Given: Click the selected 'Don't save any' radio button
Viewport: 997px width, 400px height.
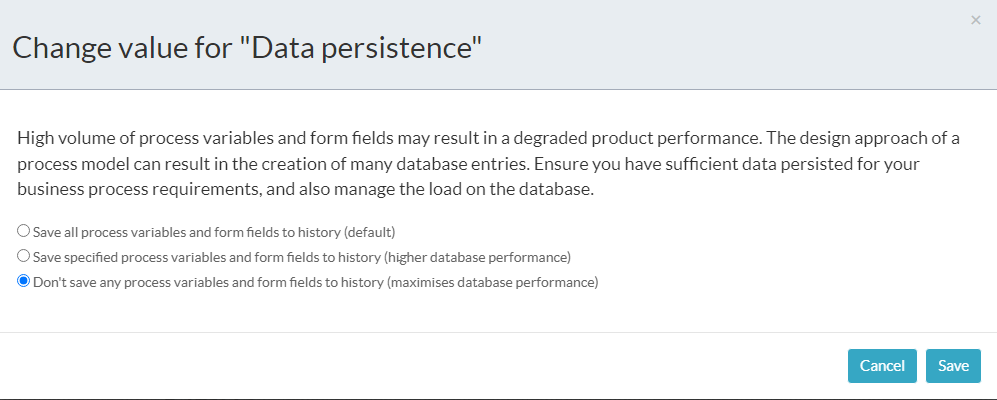Looking at the screenshot, I should coord(24,282).
